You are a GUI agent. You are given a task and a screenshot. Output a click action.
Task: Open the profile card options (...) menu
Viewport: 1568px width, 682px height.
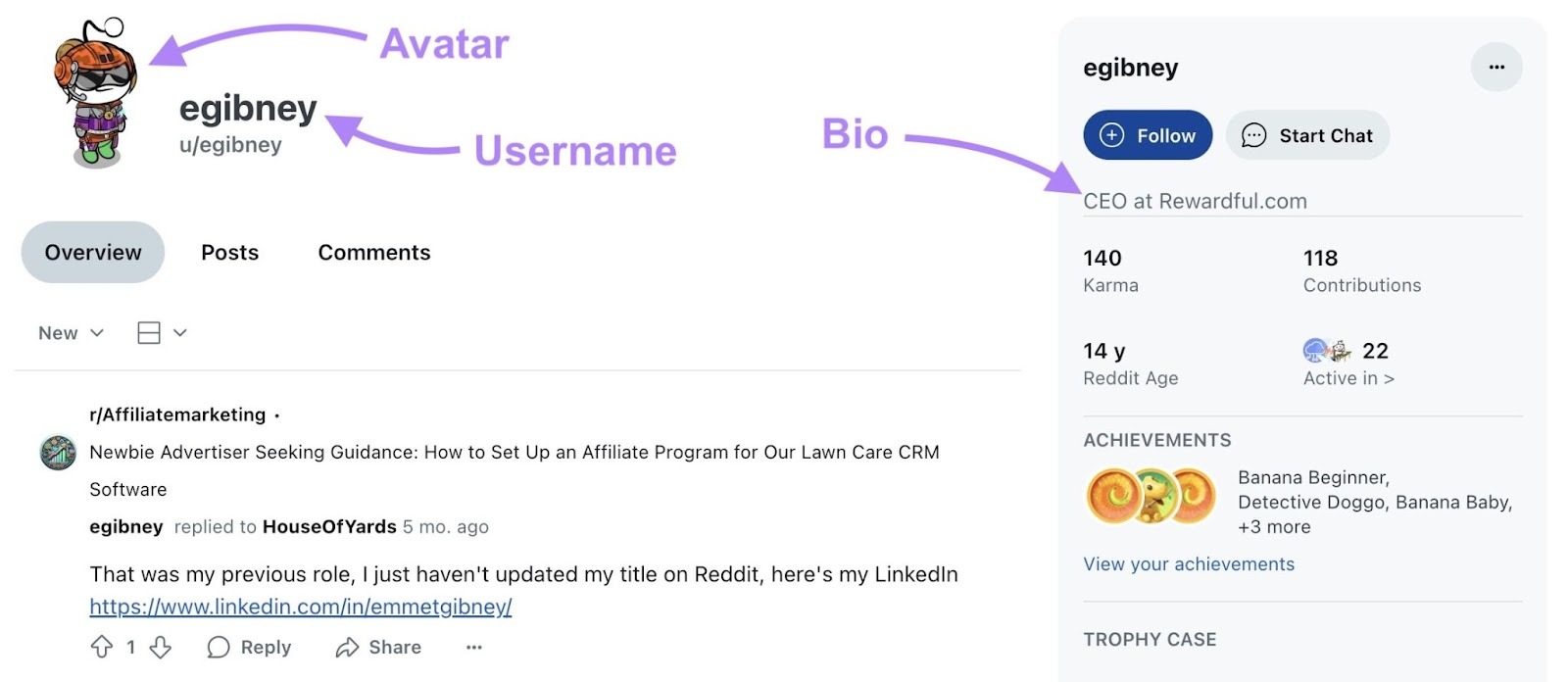coord(1496,67)
